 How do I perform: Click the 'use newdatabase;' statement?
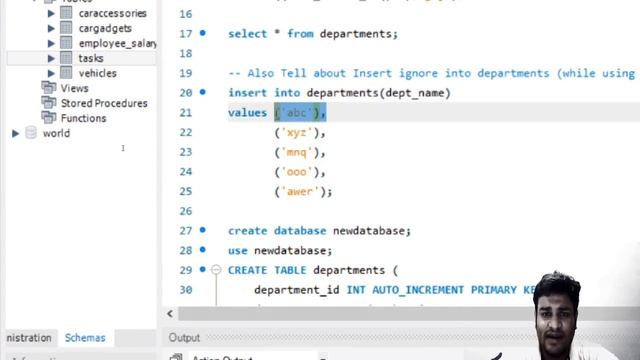[x=280, y=251]
